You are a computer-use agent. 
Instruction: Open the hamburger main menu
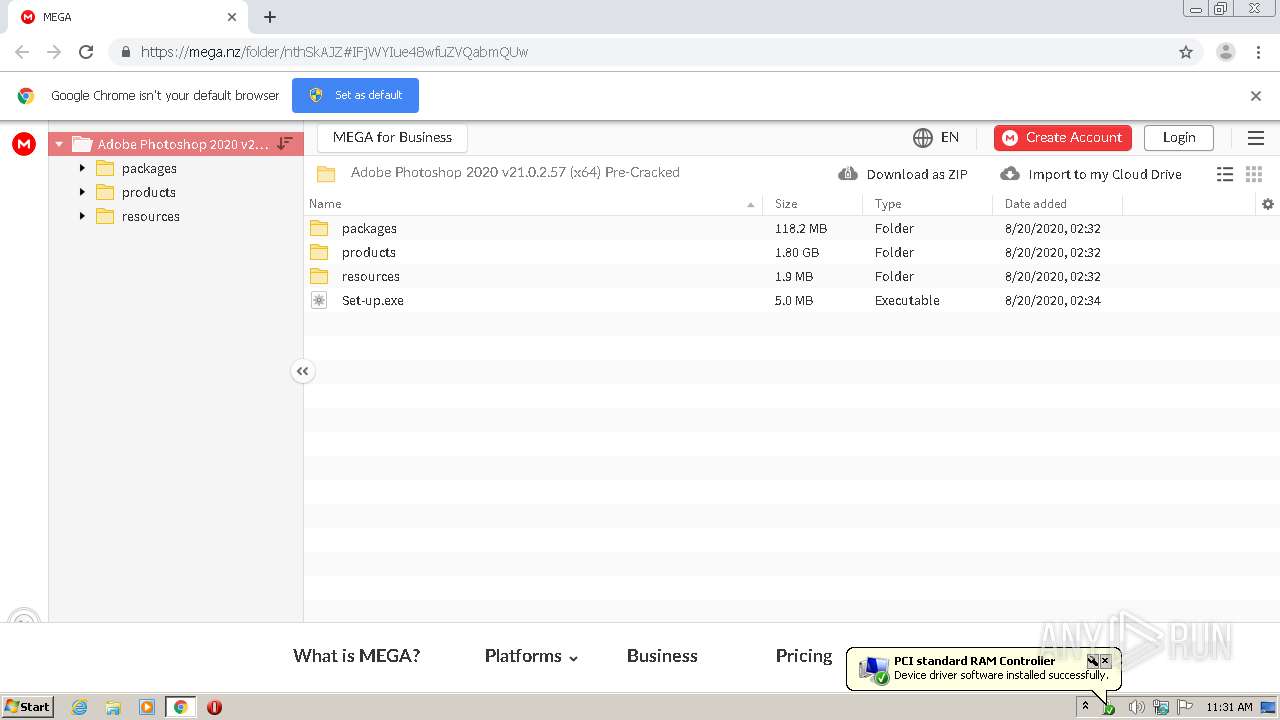click(x=1256, y=138)
